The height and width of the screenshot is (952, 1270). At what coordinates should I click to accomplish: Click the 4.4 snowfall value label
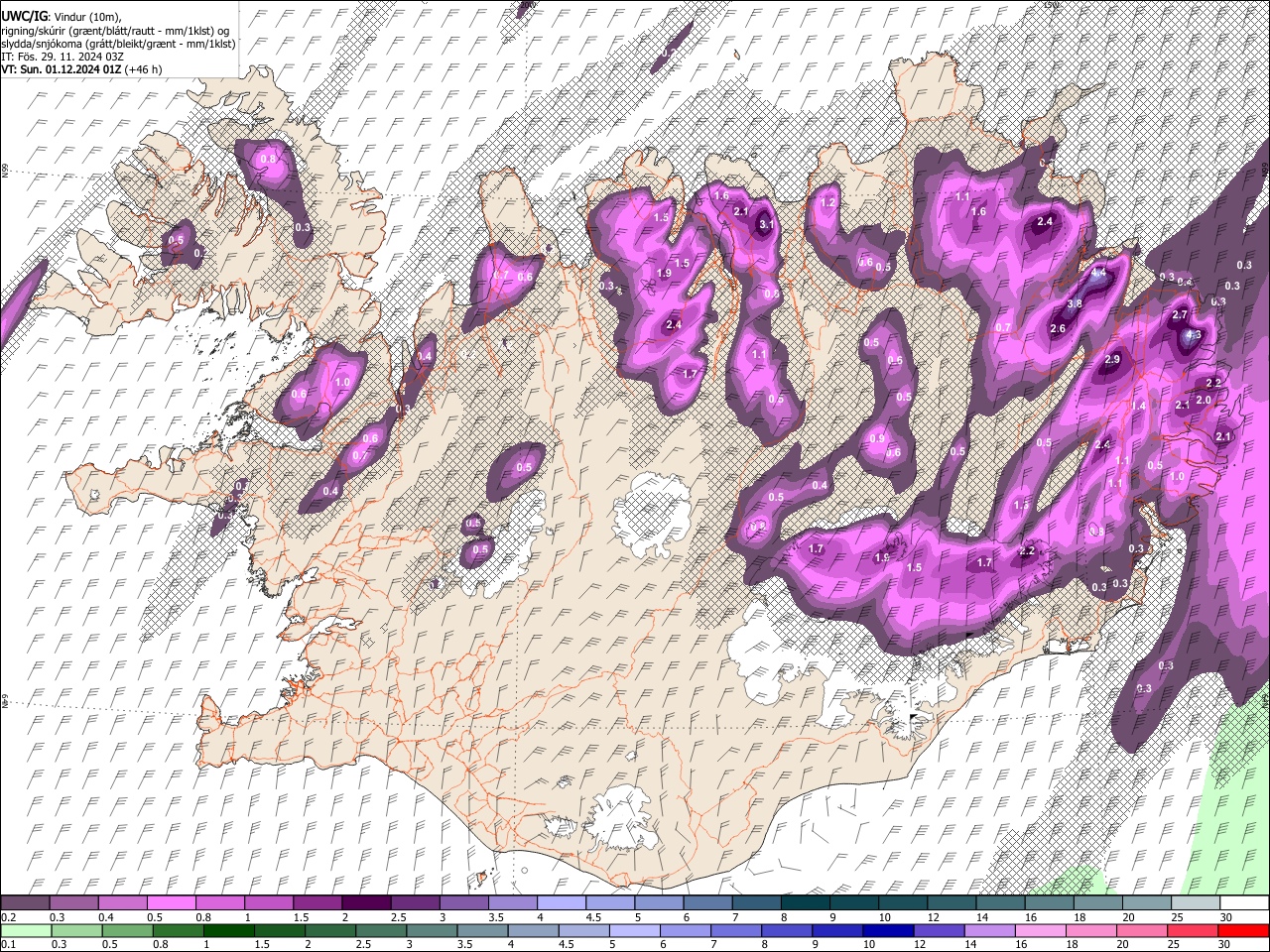coord(1098,273)
